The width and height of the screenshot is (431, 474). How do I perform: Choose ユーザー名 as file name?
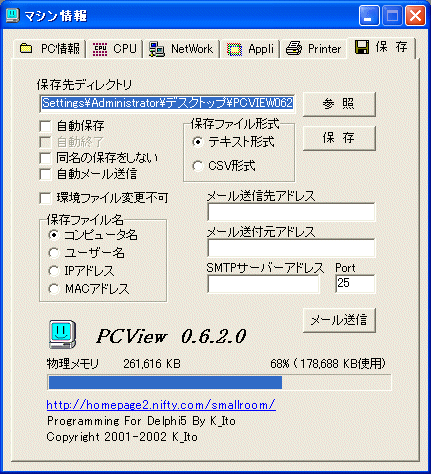54,253
